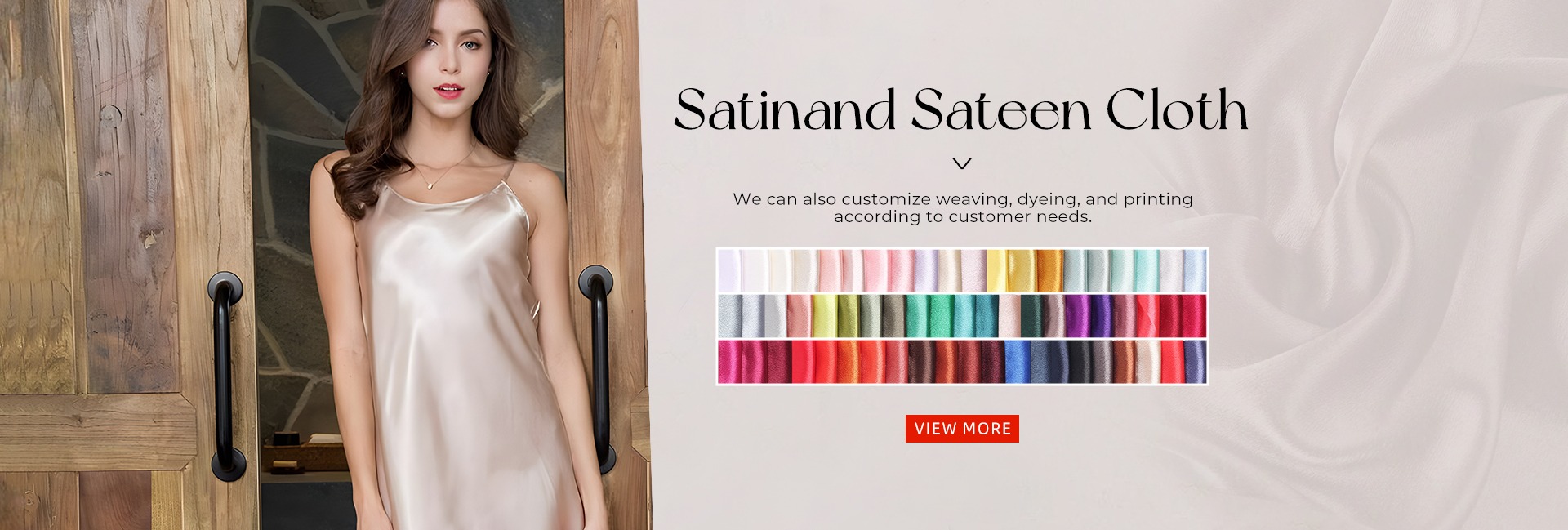Select the lime yellow swatch in middle row
This screenshot has width=1568, height=530.
point(825,316)
